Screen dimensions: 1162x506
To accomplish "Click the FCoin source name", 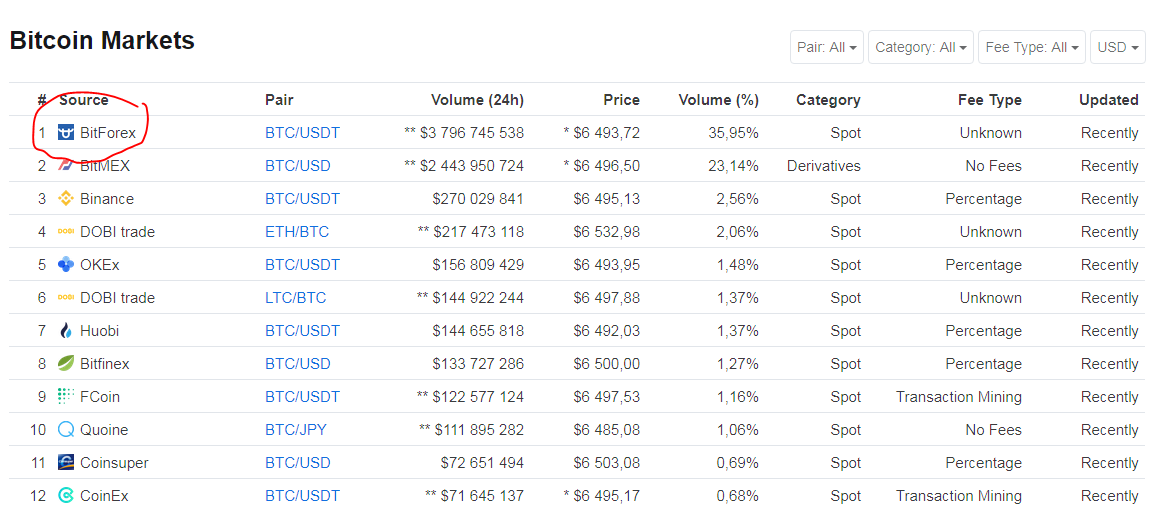I will coord(100,396).
